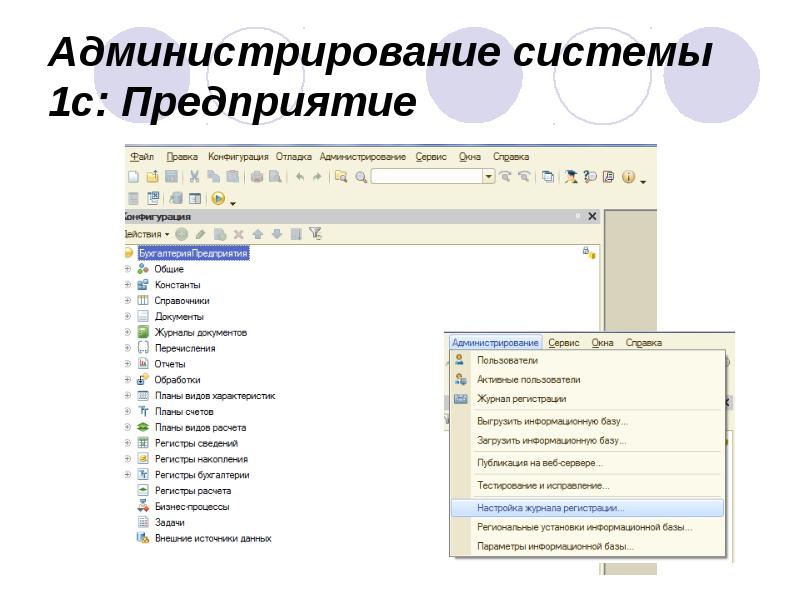Click the New document toolbar icon
800x600 pixels.
click(133, 177)
